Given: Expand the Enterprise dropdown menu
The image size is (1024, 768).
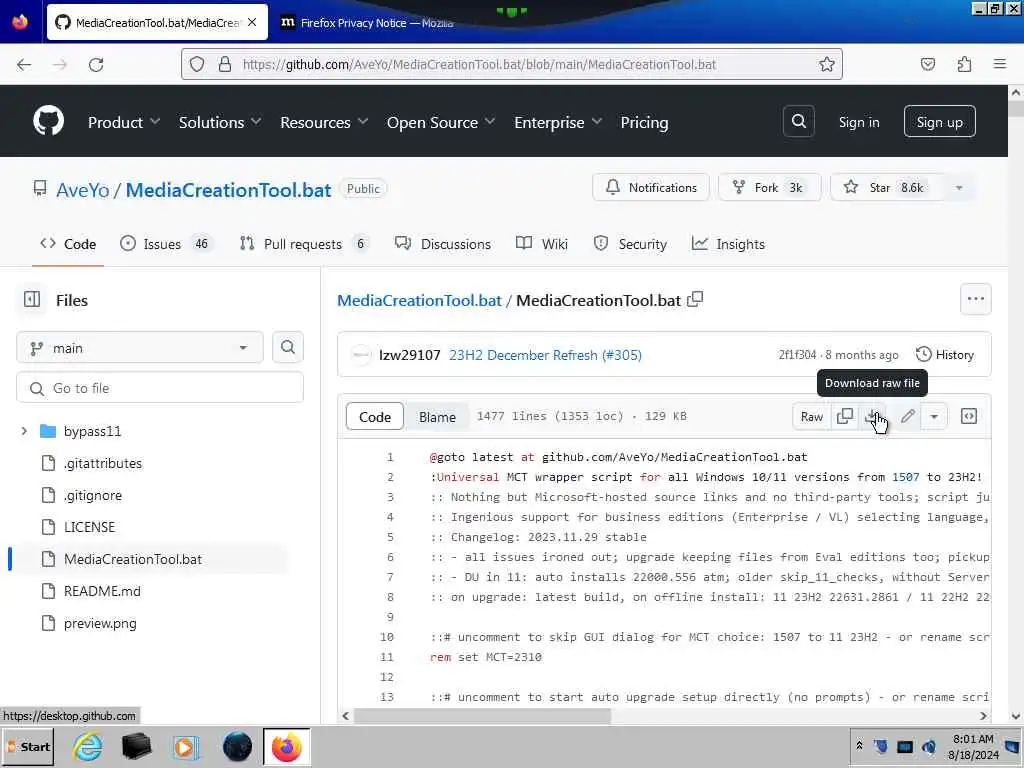Looking at the screenshot, I should [x=558, y=122].
